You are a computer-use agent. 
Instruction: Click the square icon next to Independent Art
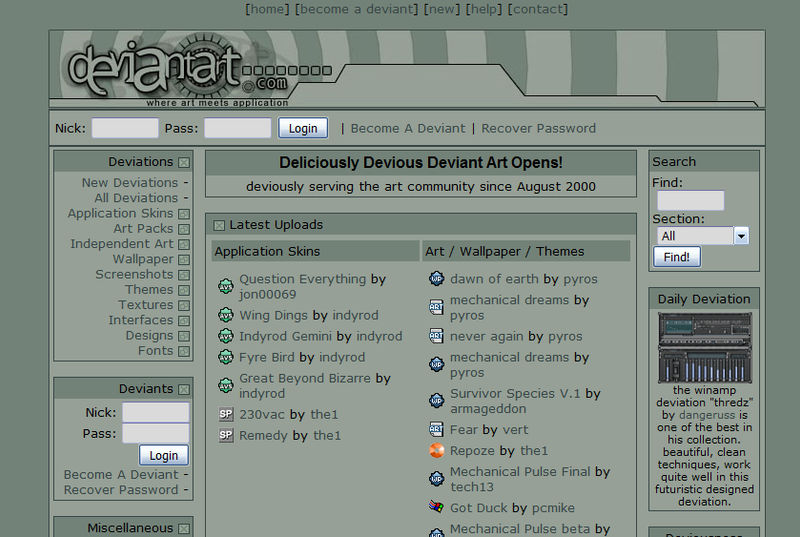tap(184, 245)
